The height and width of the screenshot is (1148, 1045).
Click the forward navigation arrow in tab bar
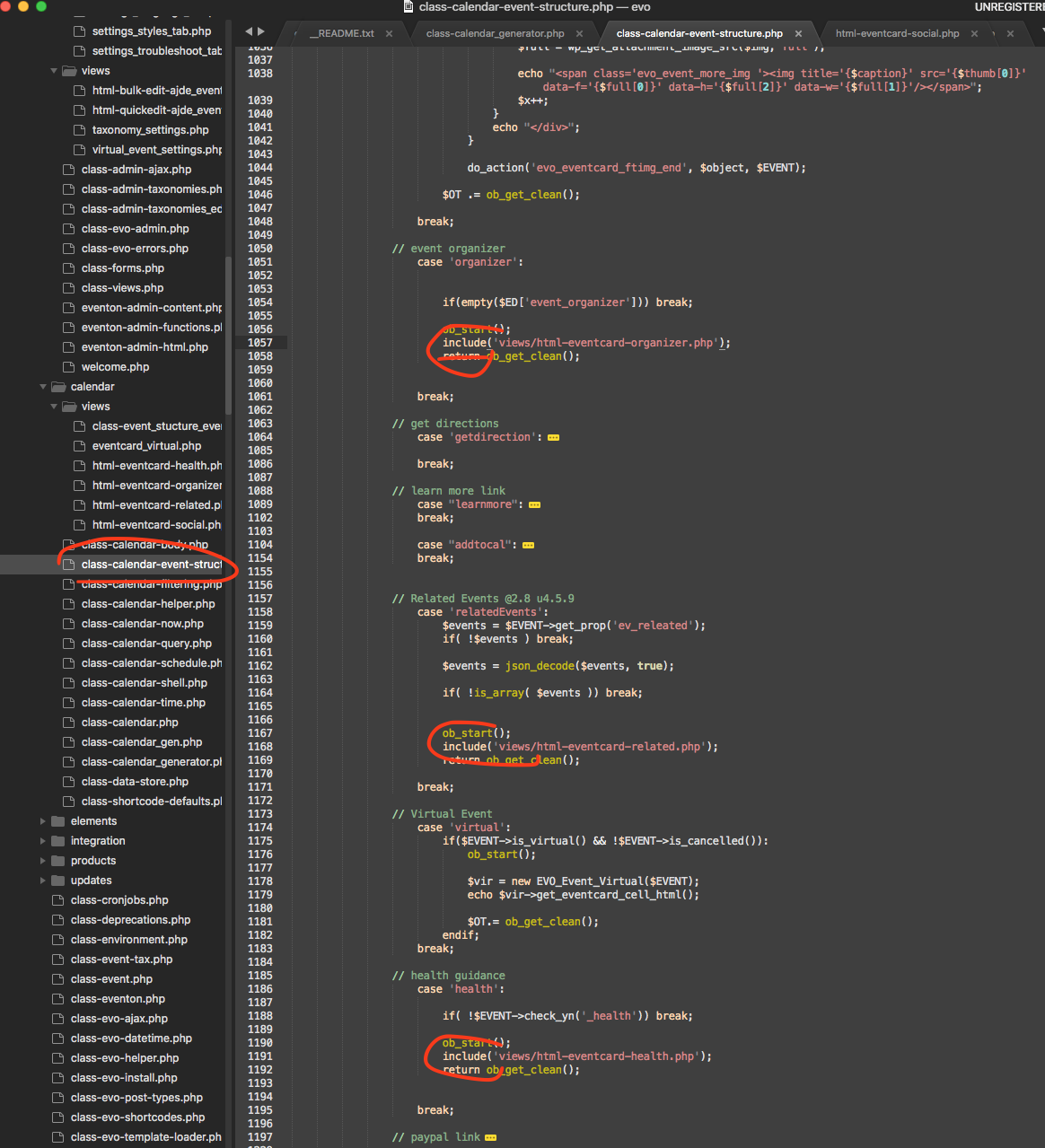pos(261,31)
